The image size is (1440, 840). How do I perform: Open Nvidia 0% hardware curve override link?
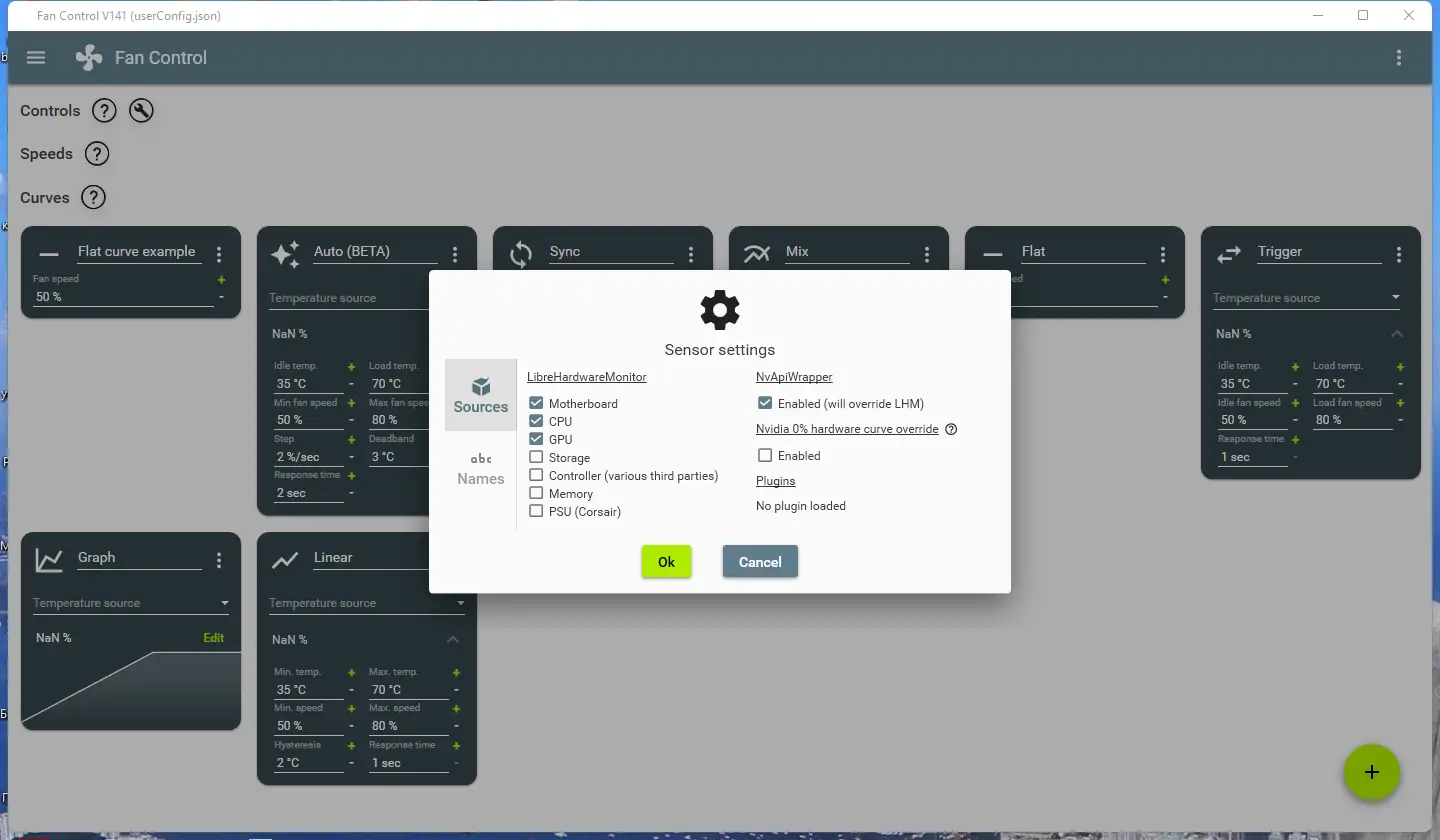coord(847,429)
